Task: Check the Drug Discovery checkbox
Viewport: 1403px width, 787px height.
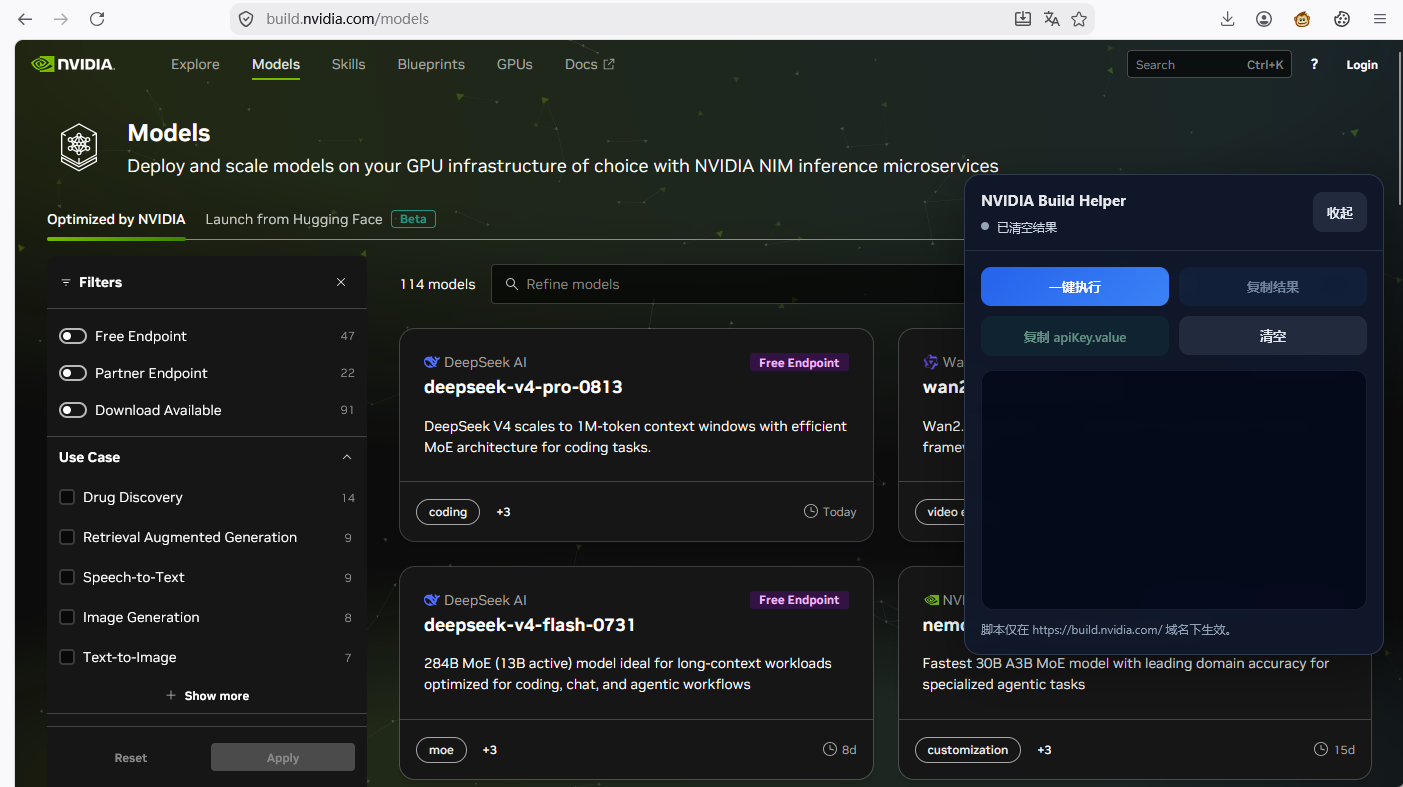Action: (x=67, y=497)
